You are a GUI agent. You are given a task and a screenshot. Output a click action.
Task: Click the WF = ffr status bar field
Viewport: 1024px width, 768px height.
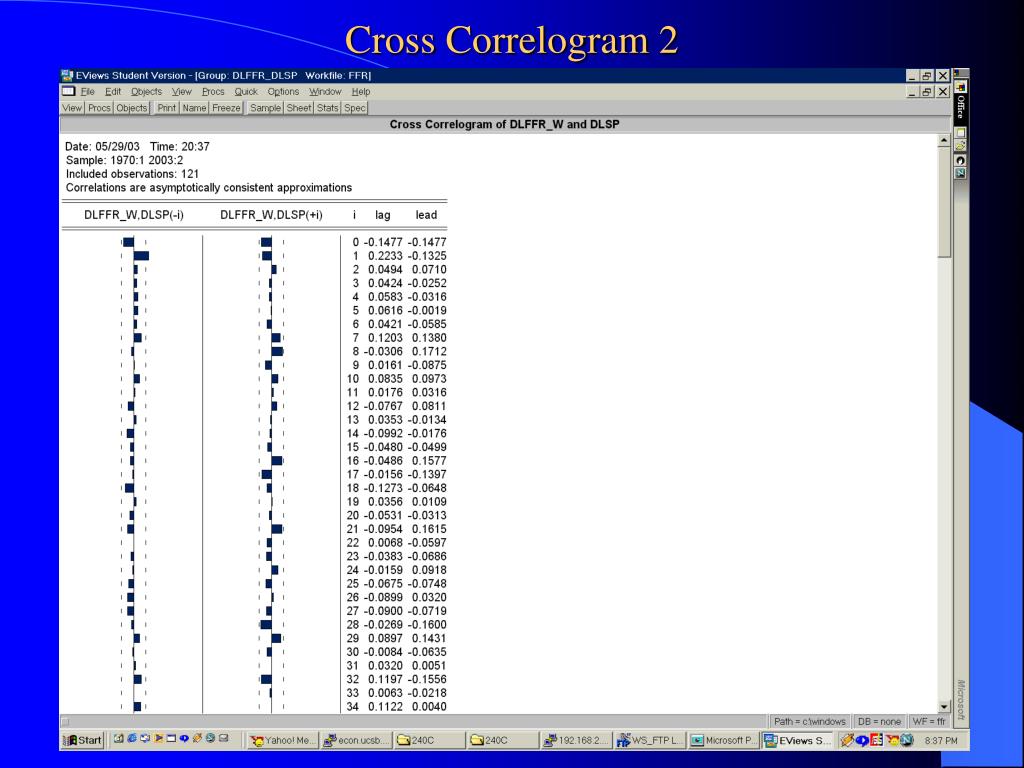(929, 722)
